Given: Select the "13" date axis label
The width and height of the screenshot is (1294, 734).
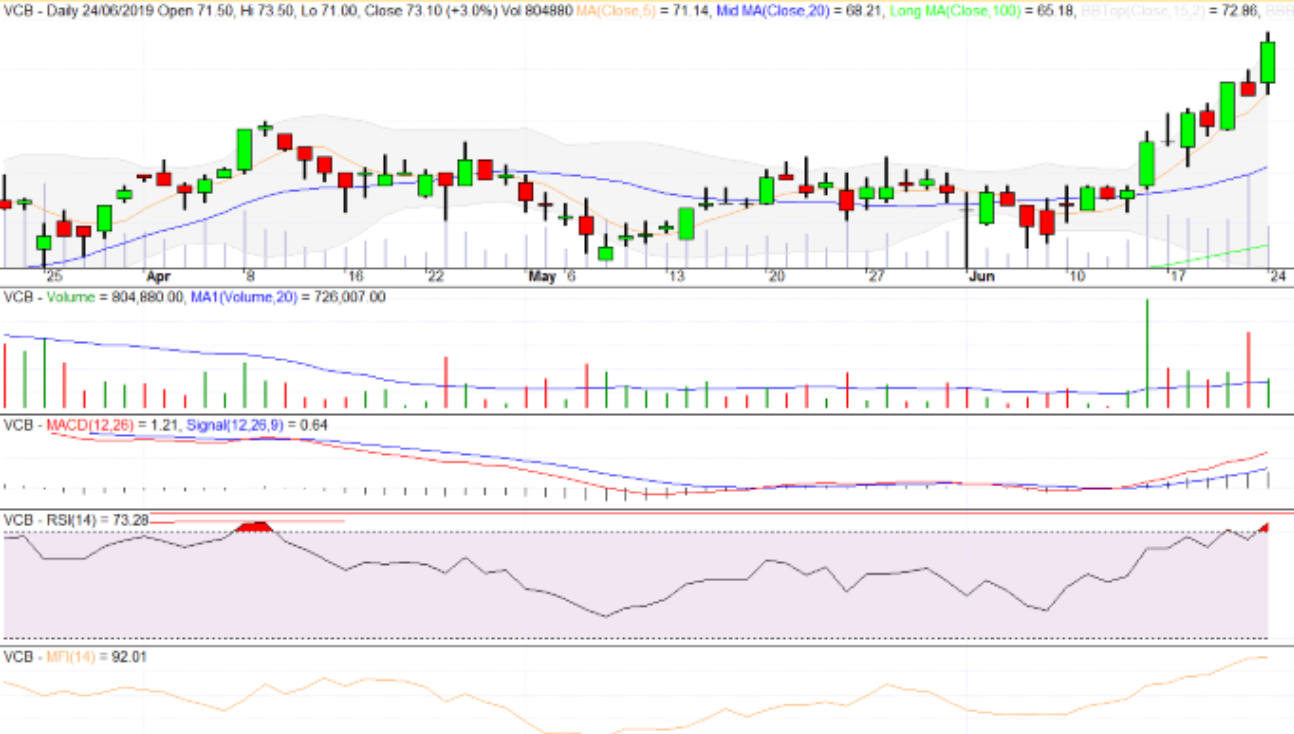Looking at the screenshot, I should pos(677,276).
